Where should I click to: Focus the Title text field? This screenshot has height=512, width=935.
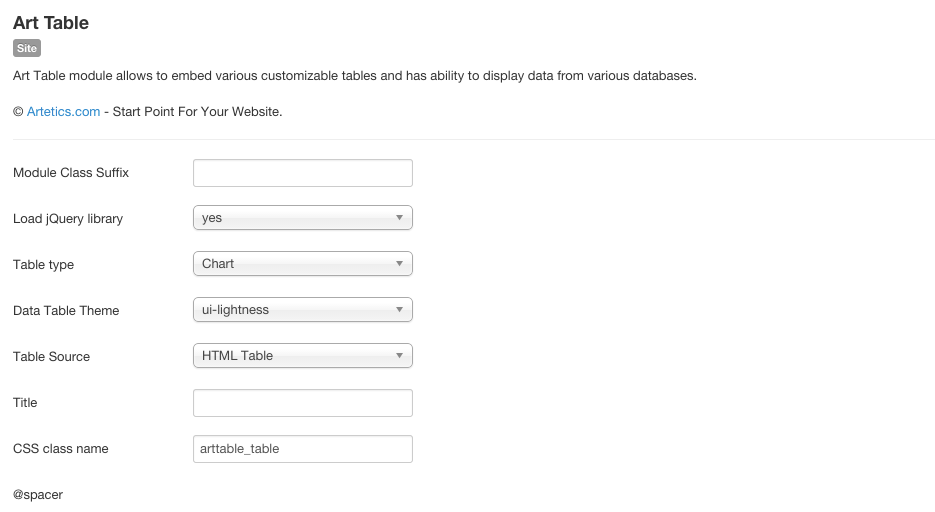(x=303, y=403)
